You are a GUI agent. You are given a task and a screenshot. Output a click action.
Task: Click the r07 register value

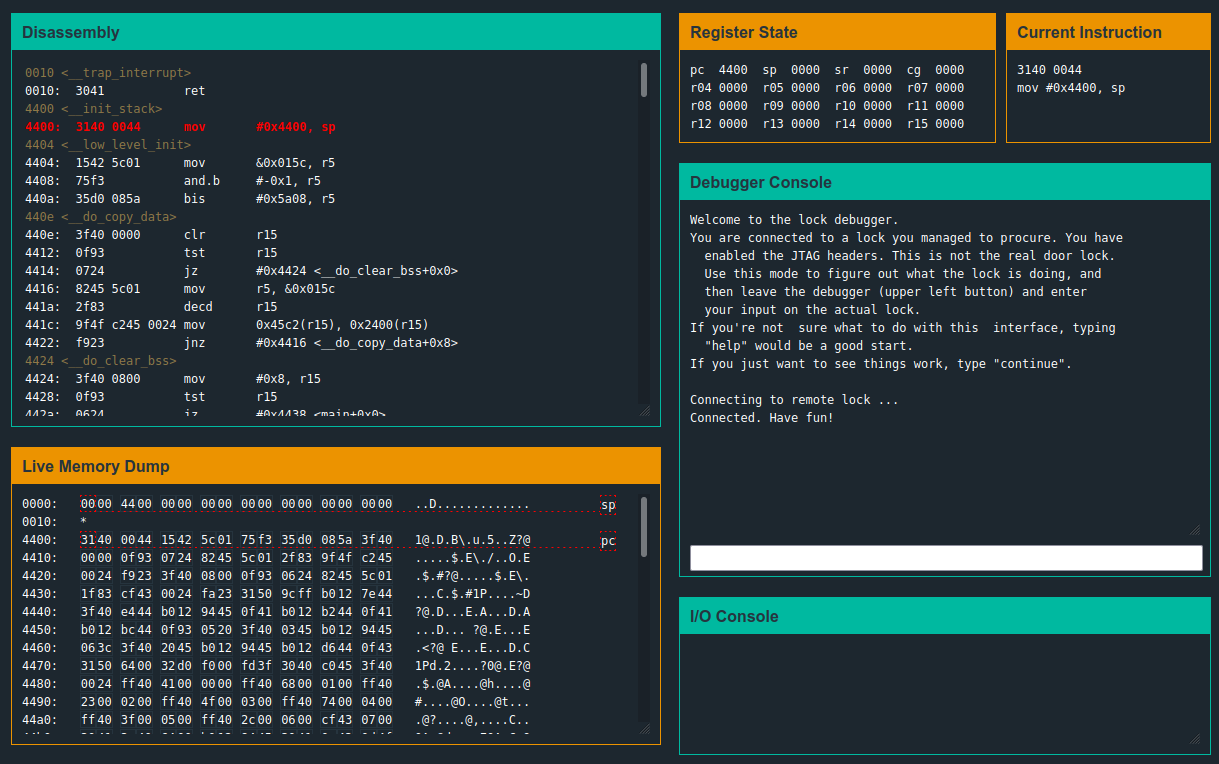point(949,88)
